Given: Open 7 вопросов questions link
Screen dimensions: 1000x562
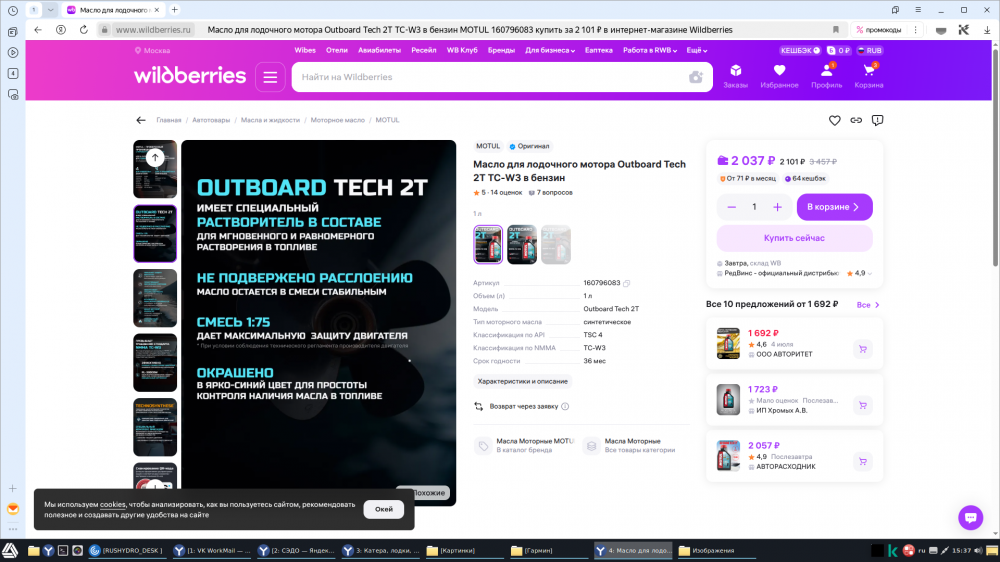Looking at the screenshot, I should tap(550, 193).
